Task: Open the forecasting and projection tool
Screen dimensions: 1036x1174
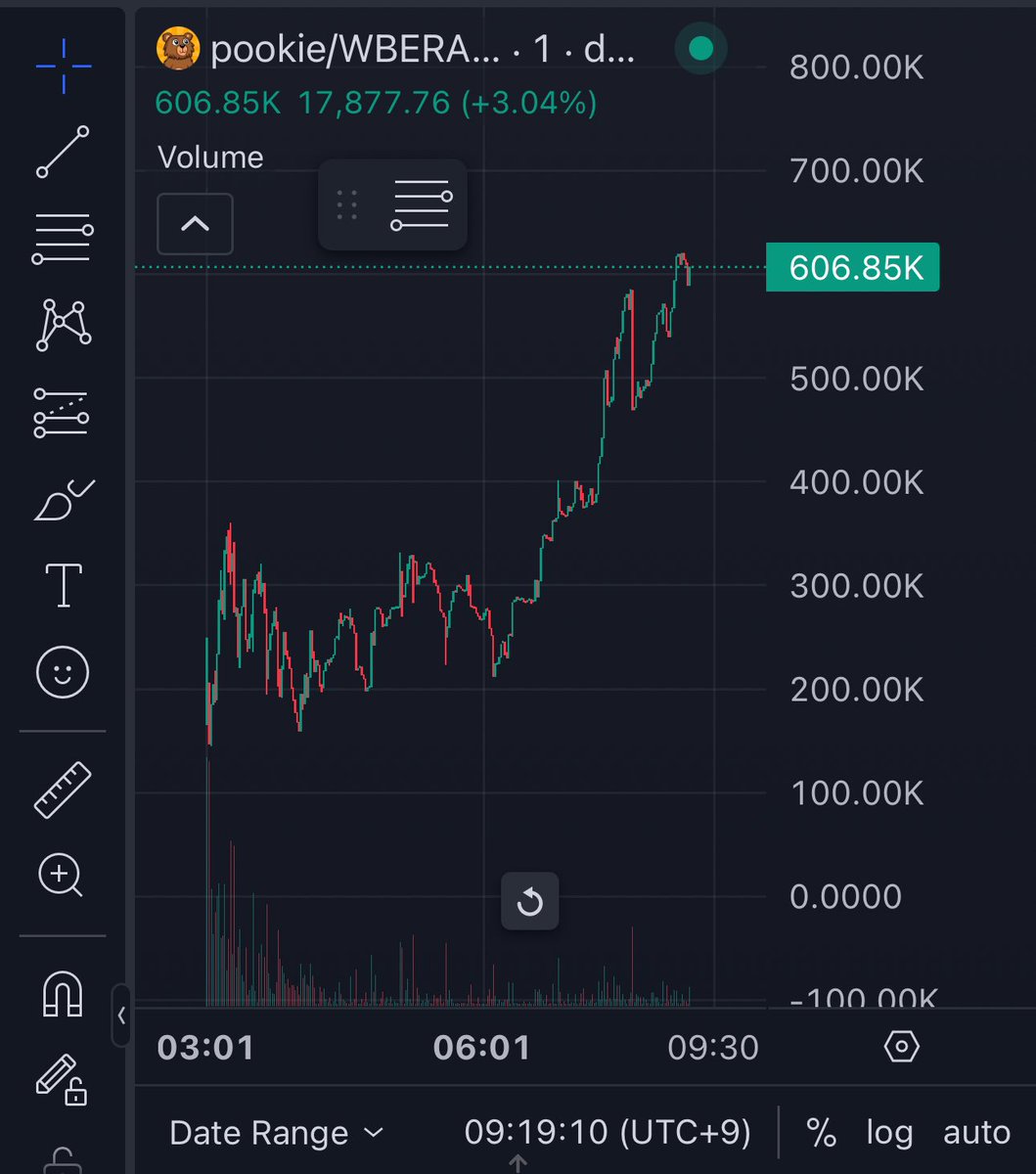Action: pos(62,412)
